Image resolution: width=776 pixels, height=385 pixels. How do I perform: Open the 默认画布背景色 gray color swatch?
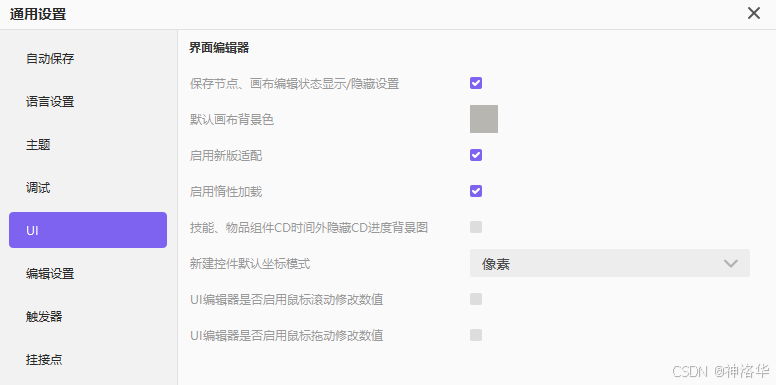coord(484,119)
